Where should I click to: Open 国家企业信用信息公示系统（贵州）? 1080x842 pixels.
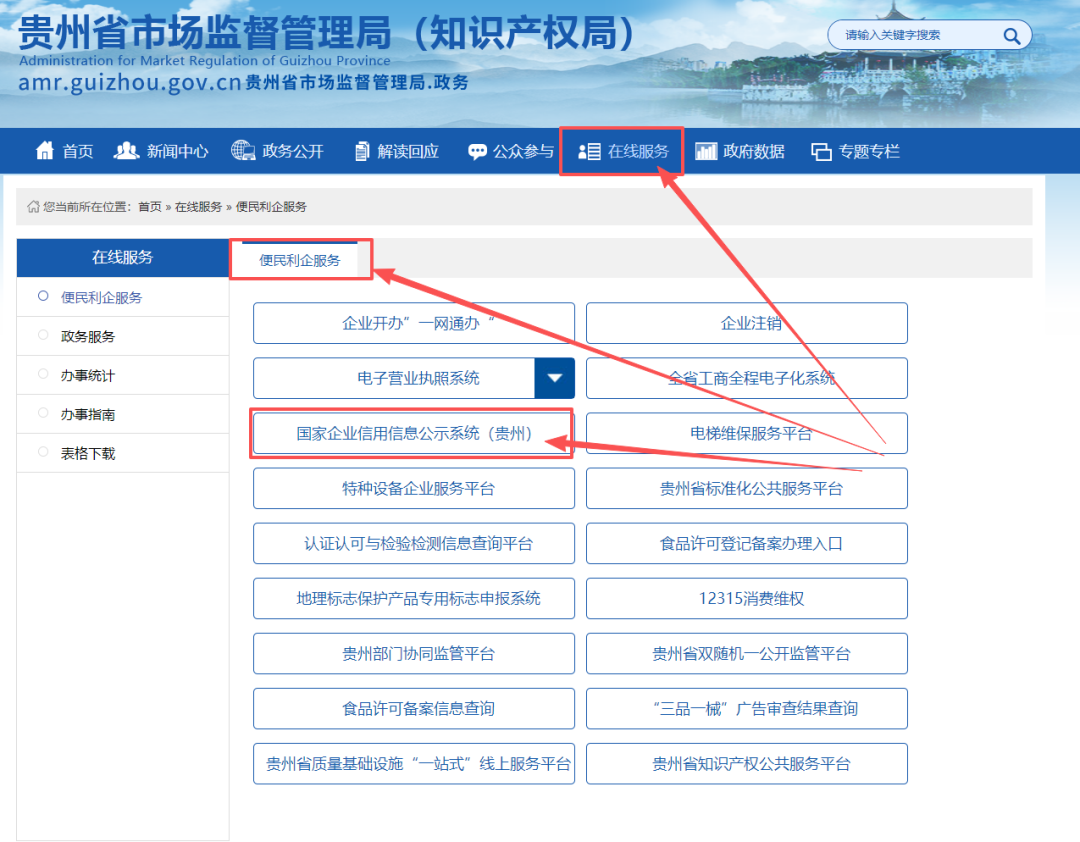point(413,433)
